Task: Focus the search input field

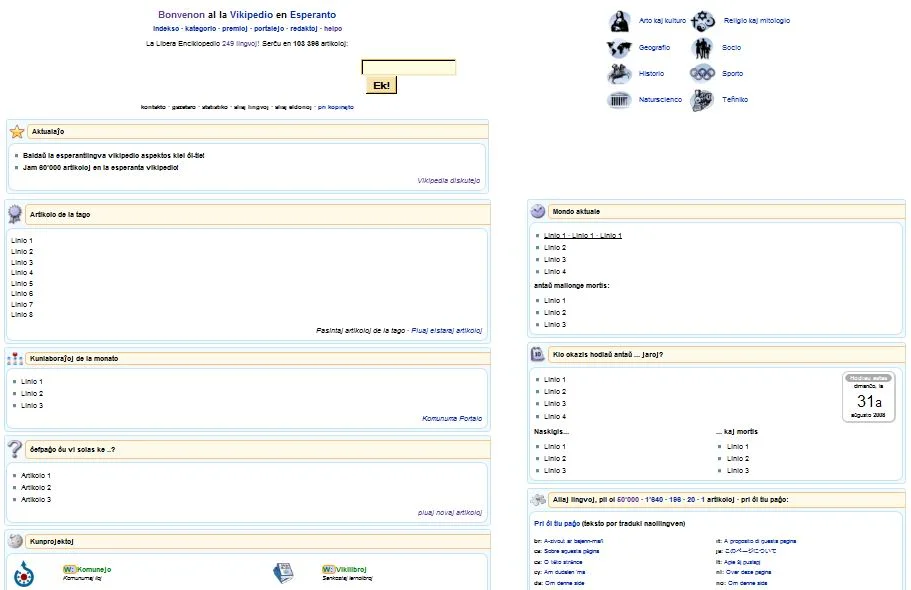Action: pos(408,68)
